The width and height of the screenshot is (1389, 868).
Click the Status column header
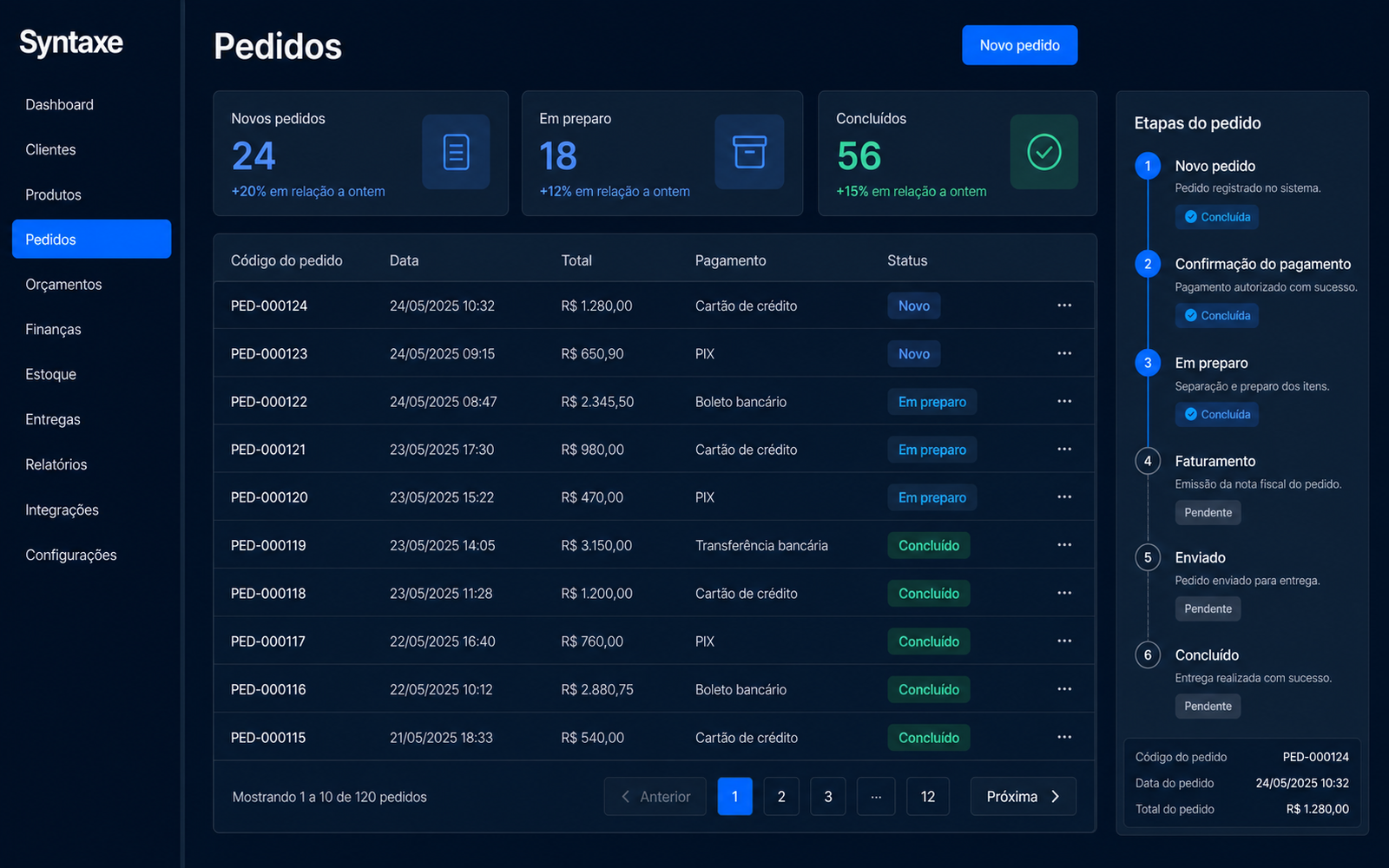click(x=907, y=260)
